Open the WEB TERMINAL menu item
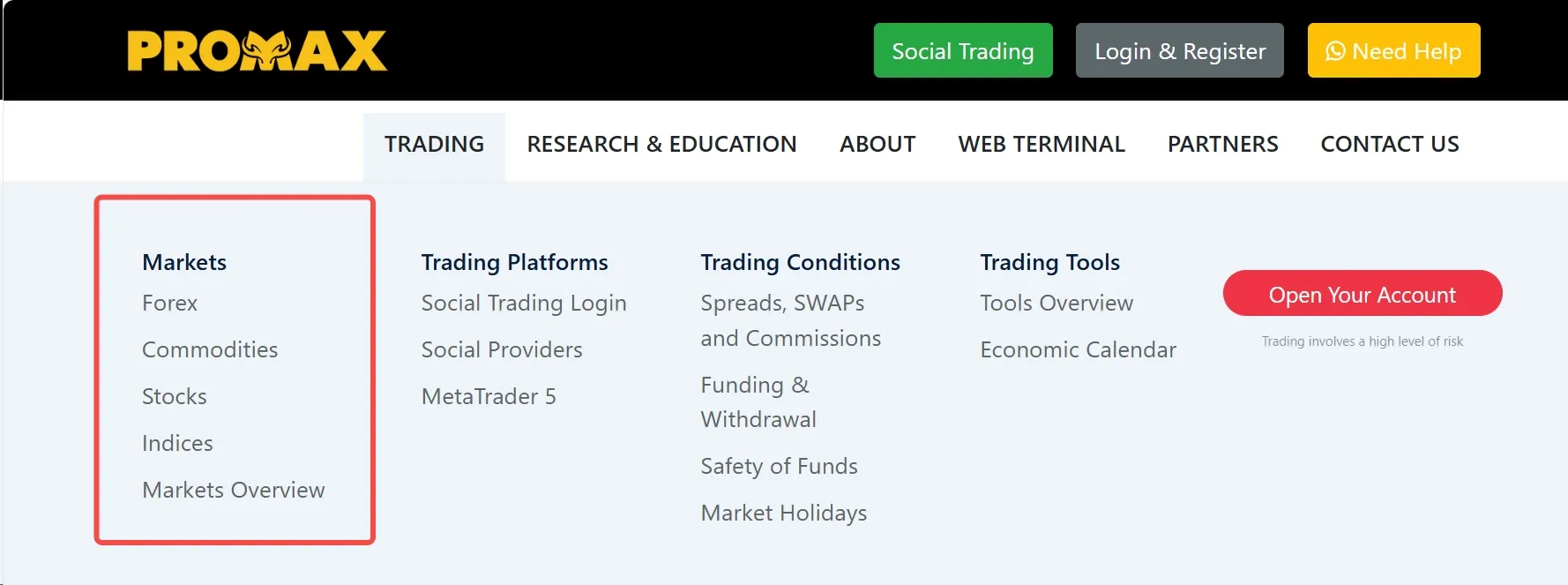Screen dimensions: 1568x585 click(x=1042, y=144)
